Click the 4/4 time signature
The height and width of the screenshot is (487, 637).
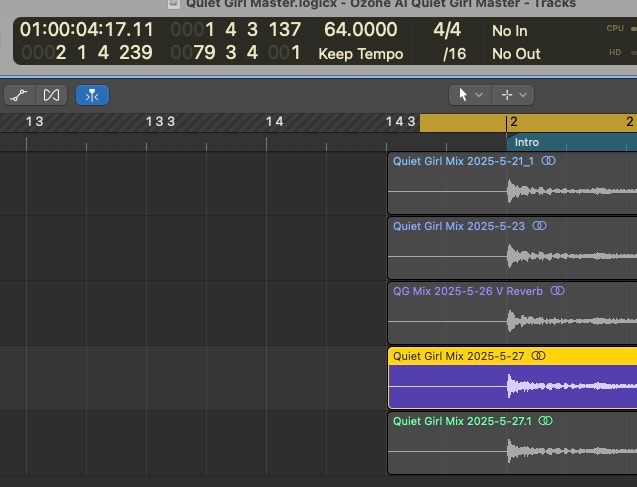click(447, 30)
